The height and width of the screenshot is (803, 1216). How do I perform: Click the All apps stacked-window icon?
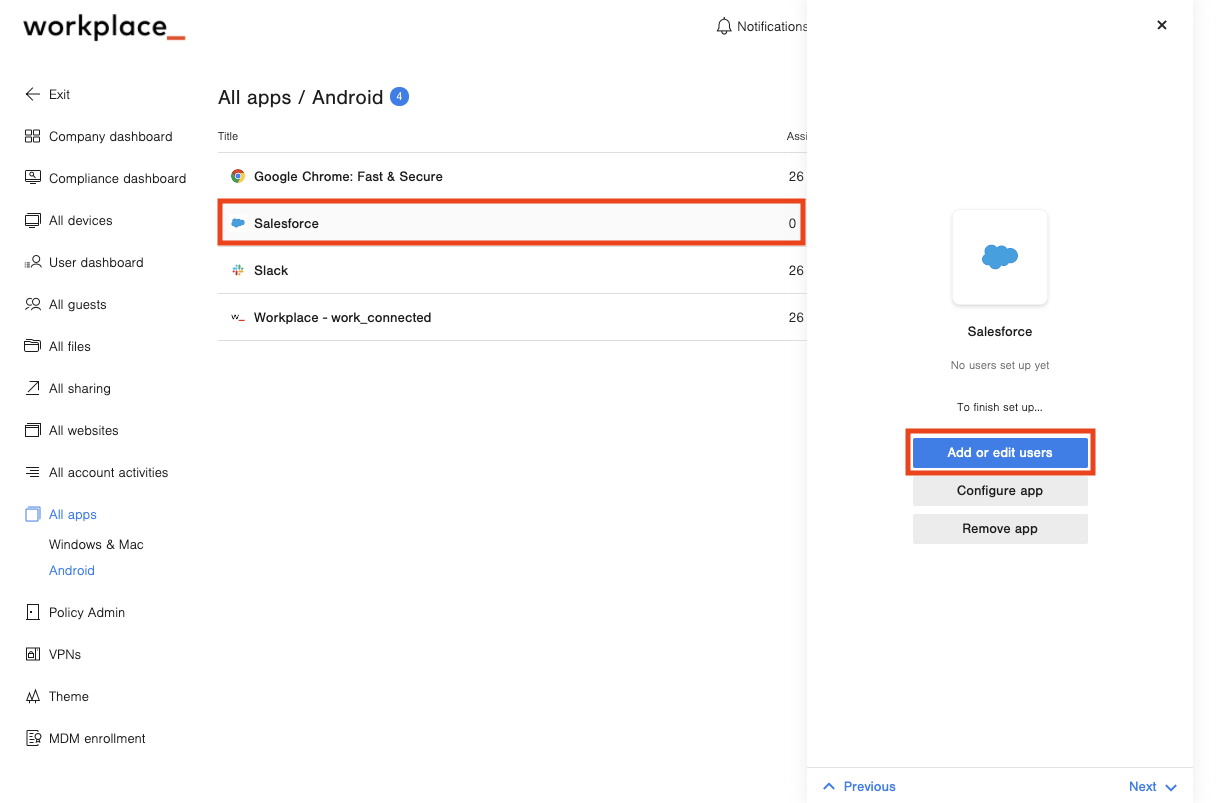click(x=32, y=514)
